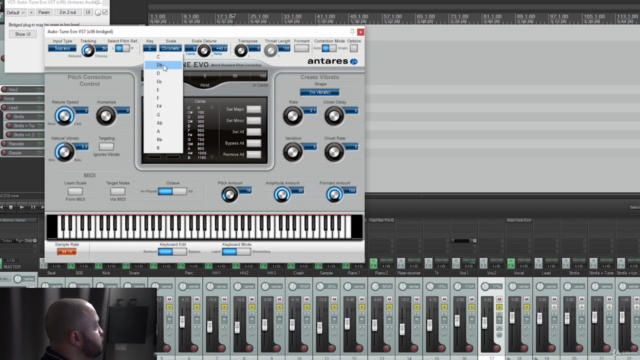Click the Show UI button
Screen dimensions: 640x360
(x=23, y=34)
